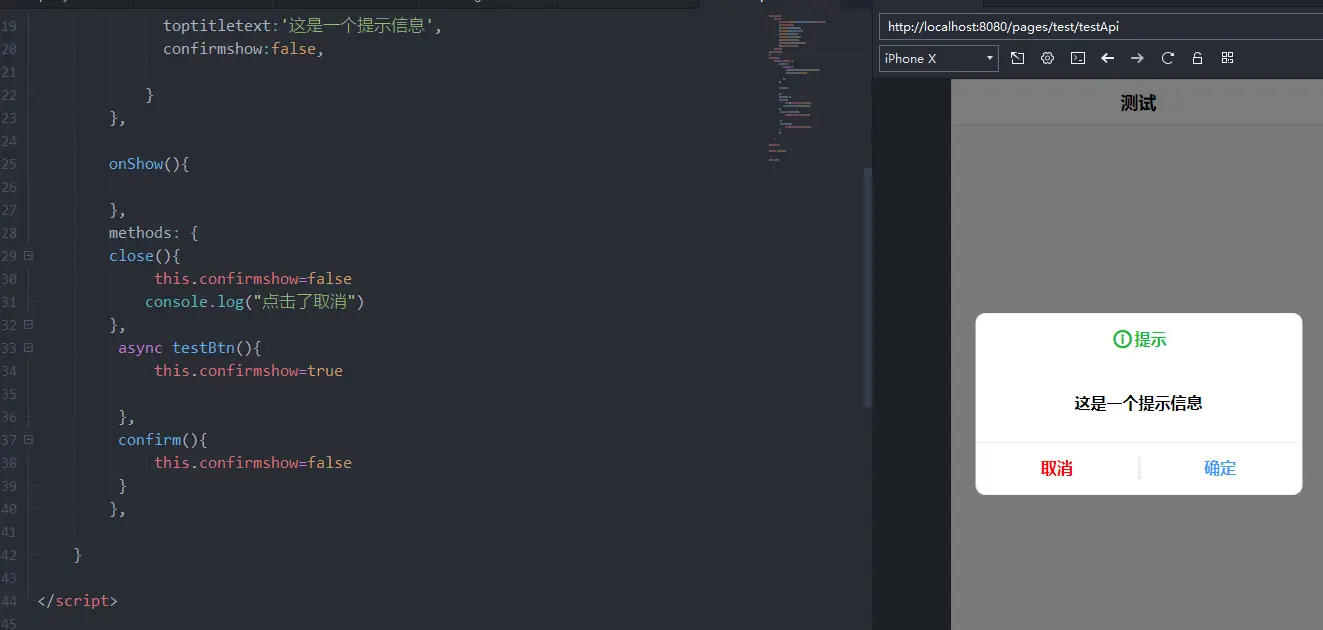
Task: Toggle the preview lock icon
Action: [x=1197, y=58]
